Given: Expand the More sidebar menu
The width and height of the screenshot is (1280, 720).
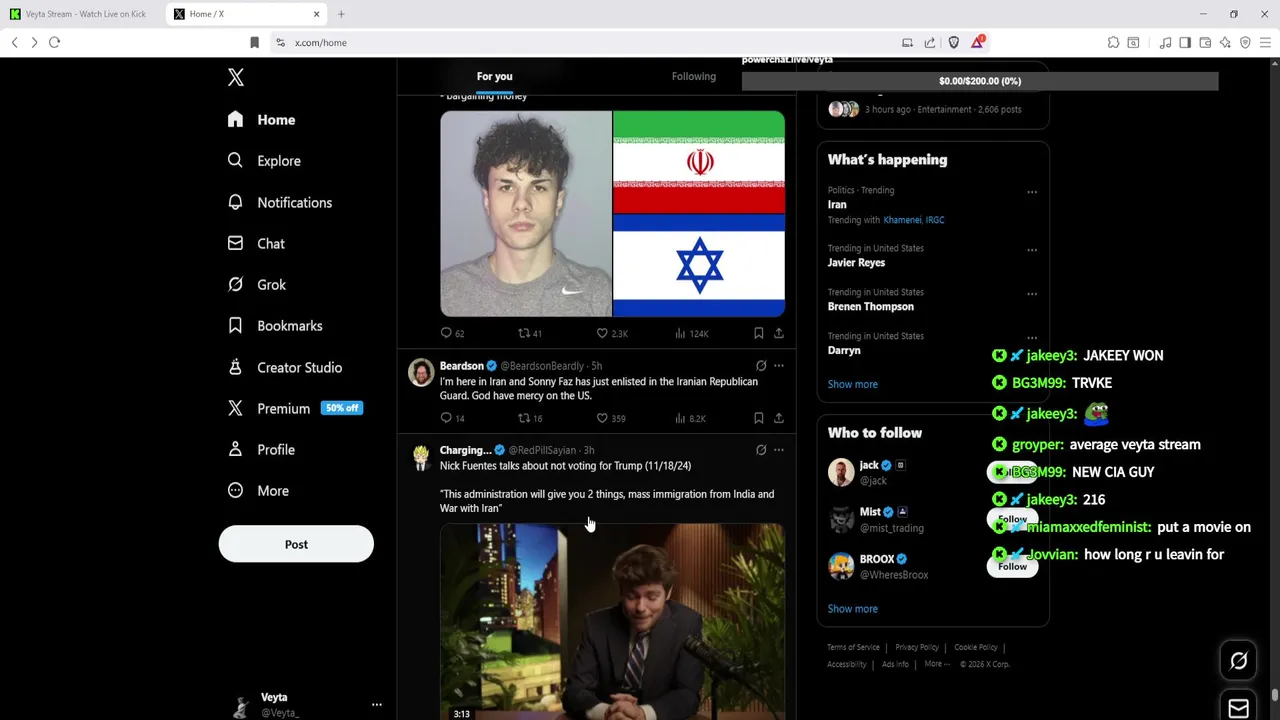Looking at the screenshot, I should [257, 490].
